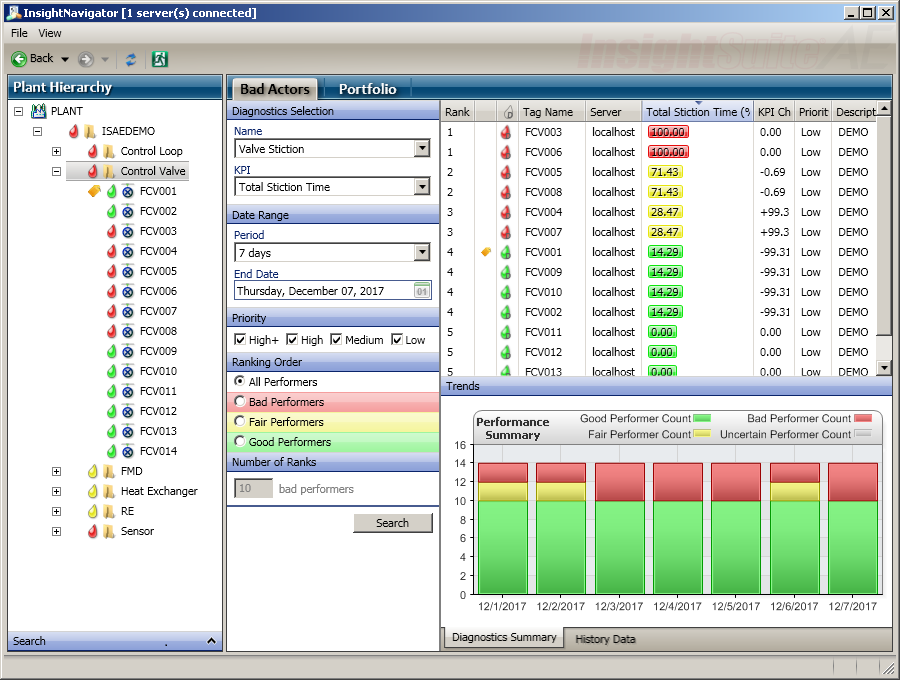
Task: Click the yellow tag icon beside FCV001 in tree
Action: click(94, 191)
